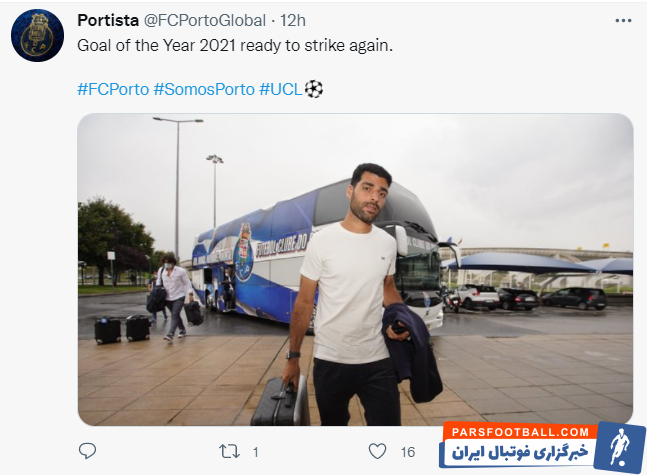Open the Portista profile avatar
Viewport: 647px width, 475px height.
[37, 36]
